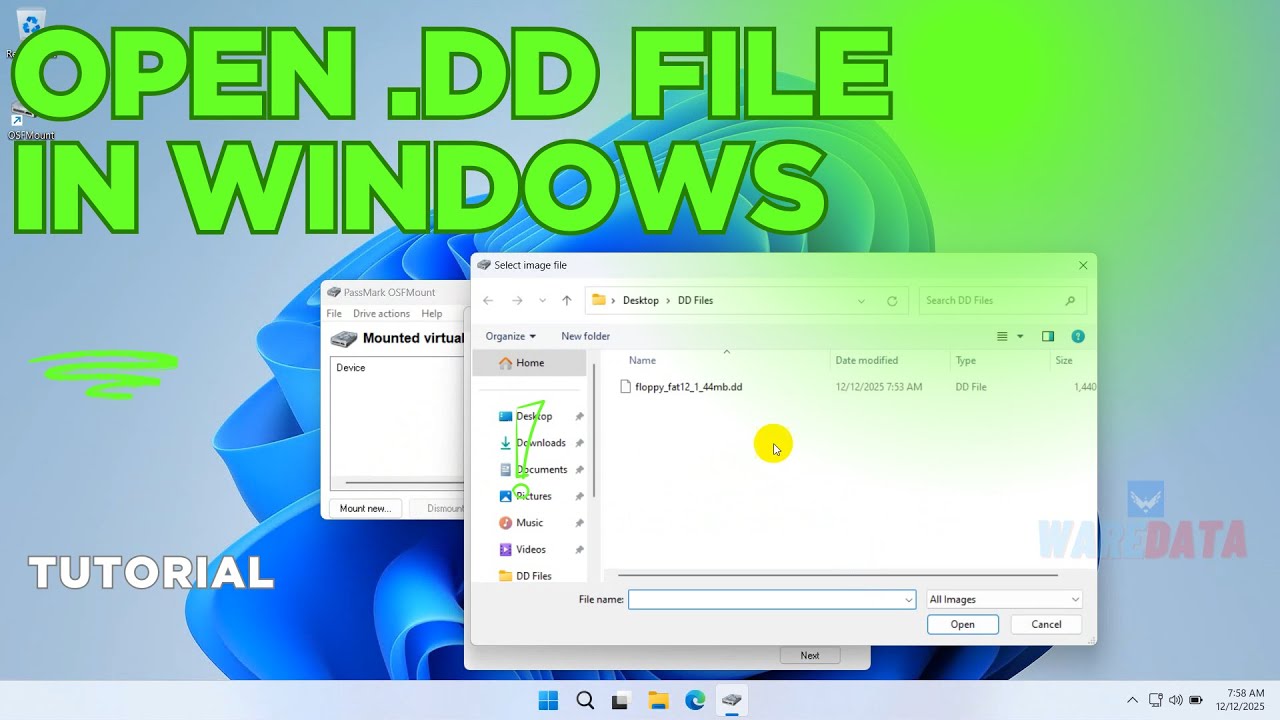The image size is (1280, 720).
Task: Open the File menu in OSFMount
Action: coord(334,314)
